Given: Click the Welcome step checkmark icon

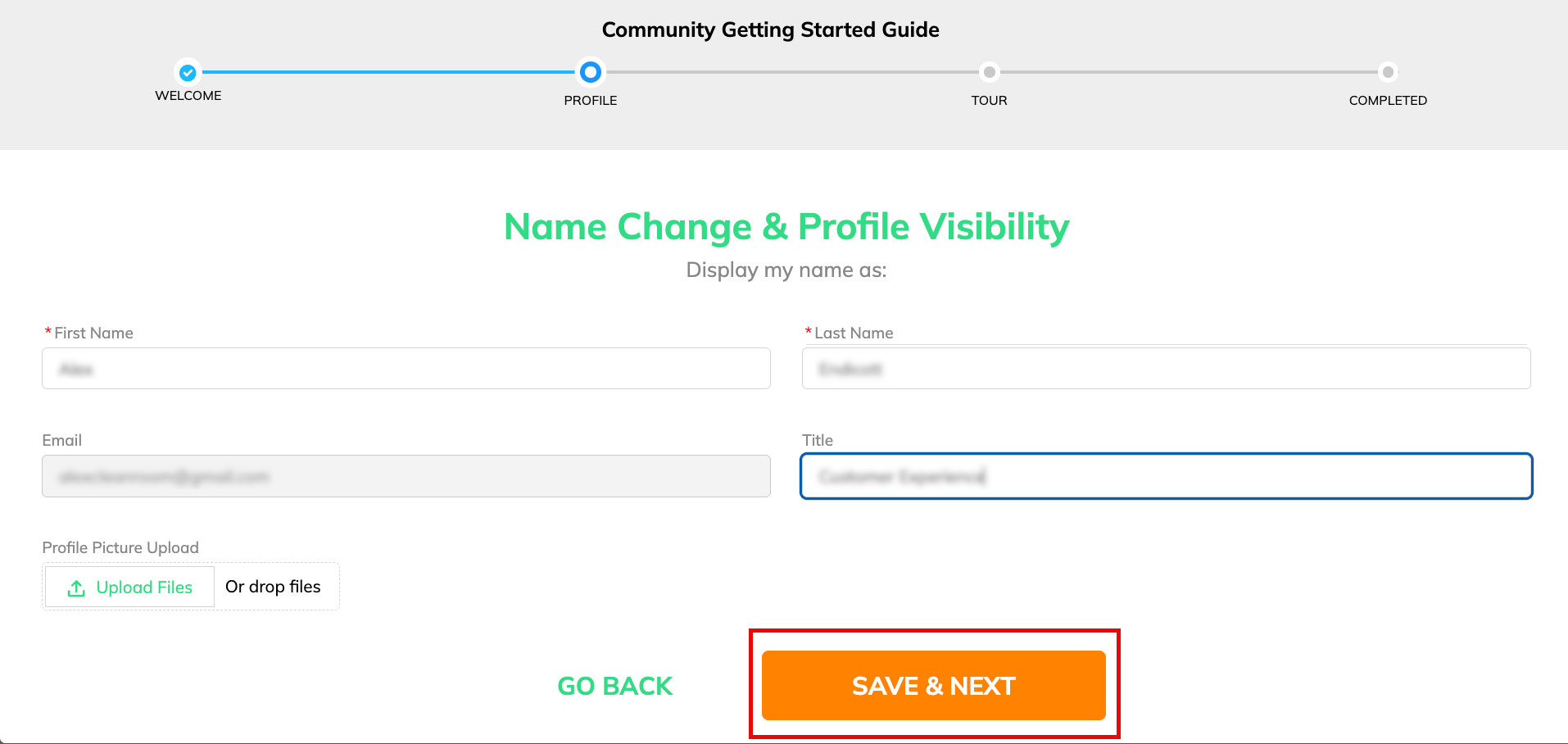Looking at the screenshot, I should coord(188,72).
